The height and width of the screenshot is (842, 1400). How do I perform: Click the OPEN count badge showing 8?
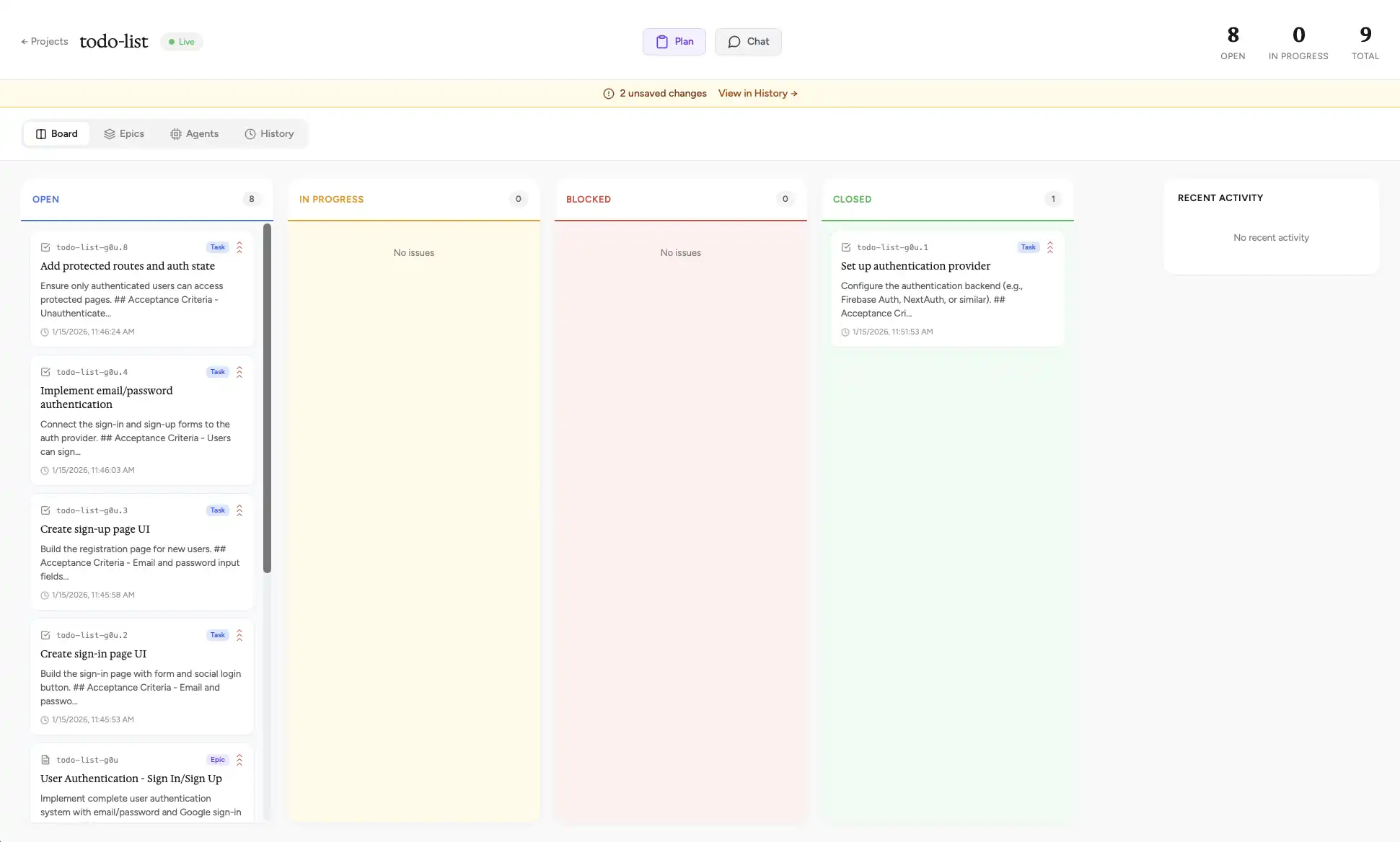click(252, 199)
